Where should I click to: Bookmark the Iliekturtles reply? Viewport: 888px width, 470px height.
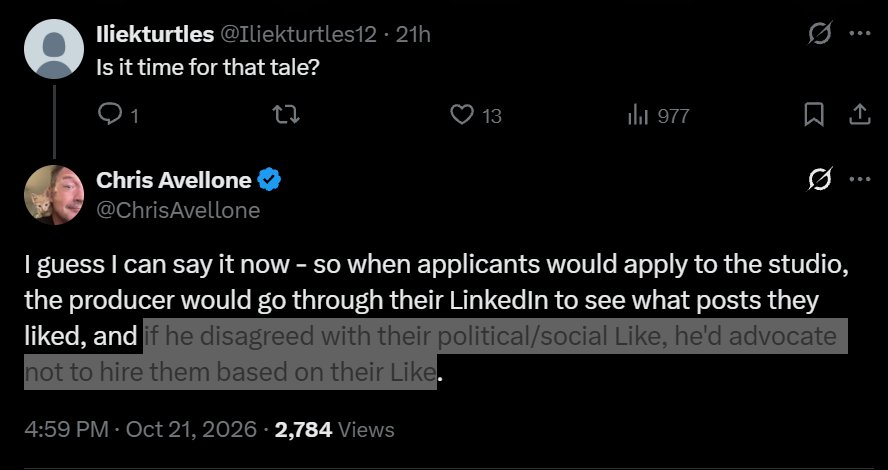coord(814,116)
